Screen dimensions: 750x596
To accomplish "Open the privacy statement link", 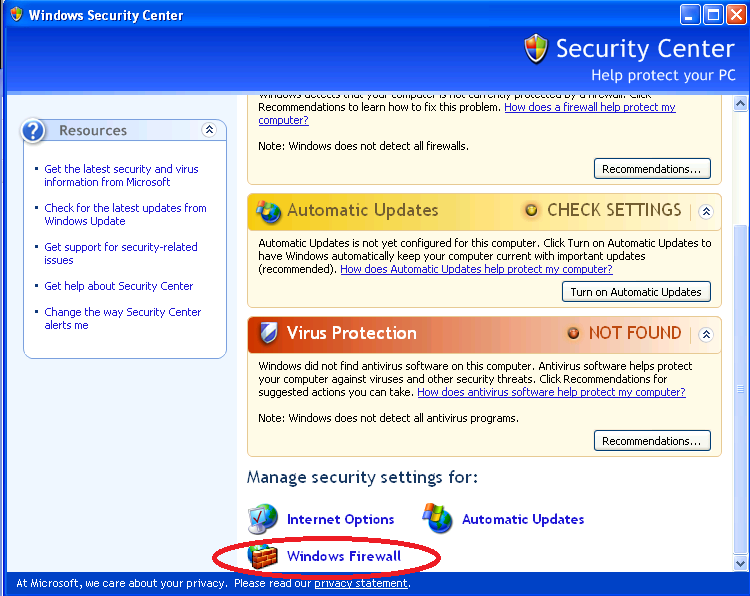I will [x=361, y=583].
